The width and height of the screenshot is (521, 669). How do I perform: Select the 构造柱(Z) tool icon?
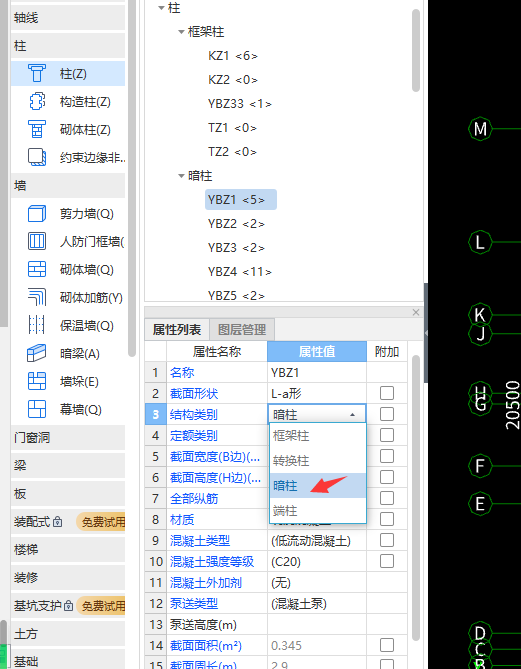37,102
